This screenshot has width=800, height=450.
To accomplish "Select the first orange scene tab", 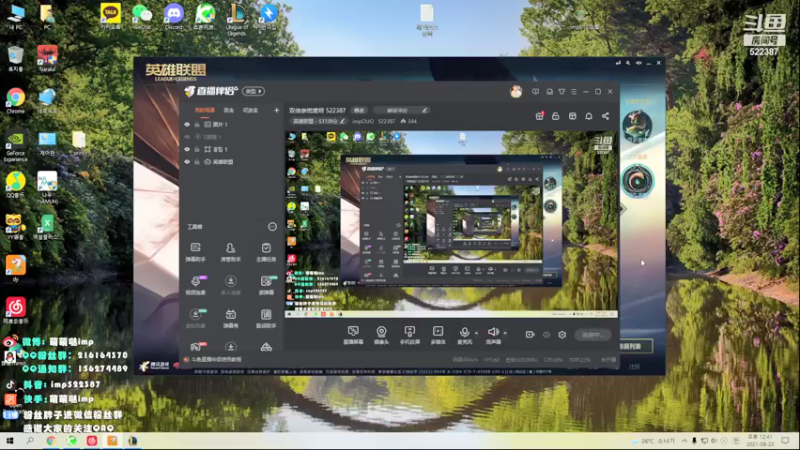I will 205,110.
